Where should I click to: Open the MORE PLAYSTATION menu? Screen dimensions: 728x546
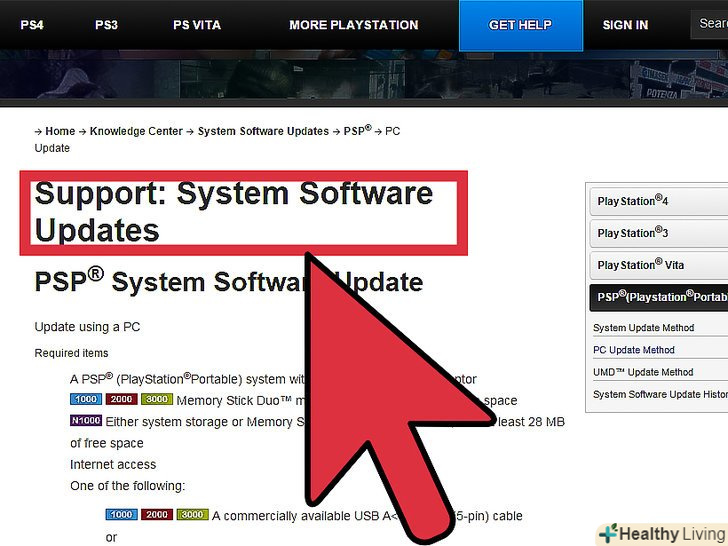point(354,25)
